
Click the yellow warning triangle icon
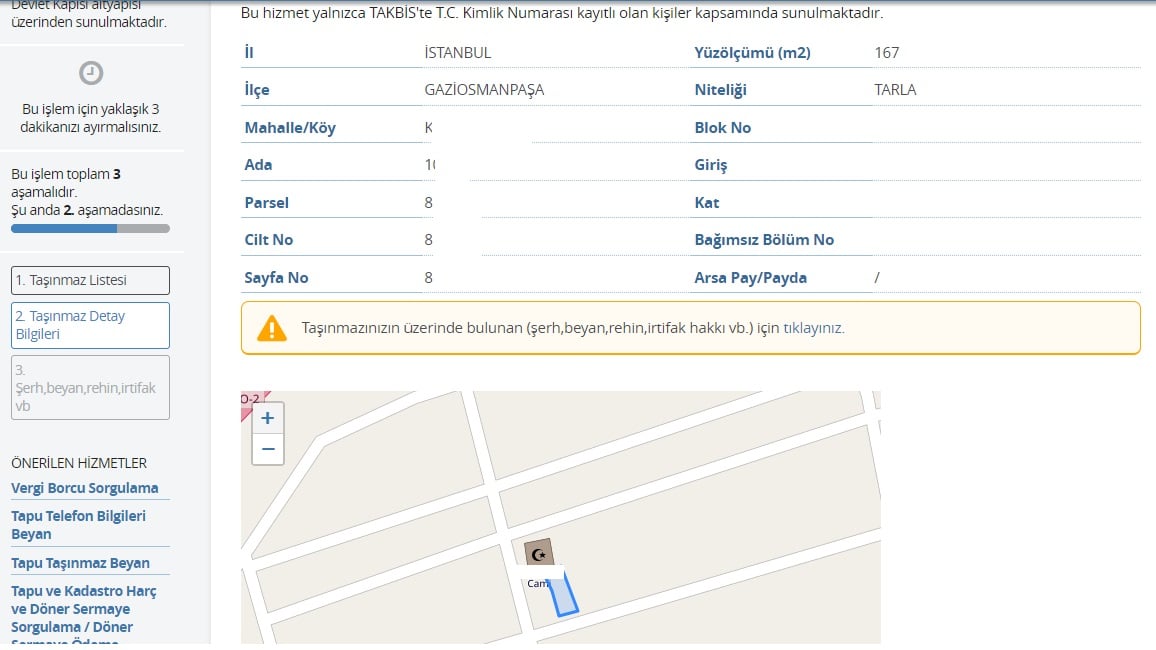[272, 328]
